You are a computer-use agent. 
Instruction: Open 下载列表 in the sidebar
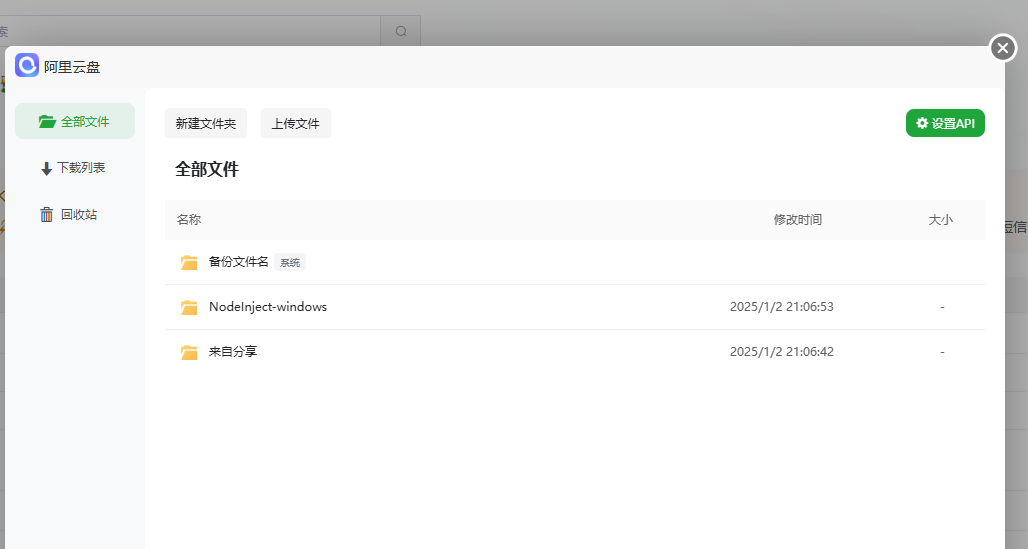[75, 168]
